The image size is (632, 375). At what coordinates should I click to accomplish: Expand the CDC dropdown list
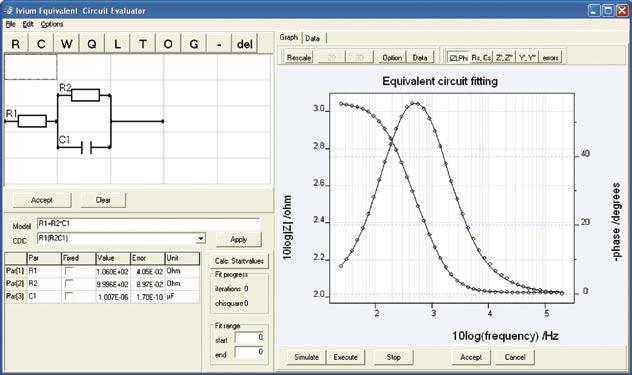coord(200,239)
